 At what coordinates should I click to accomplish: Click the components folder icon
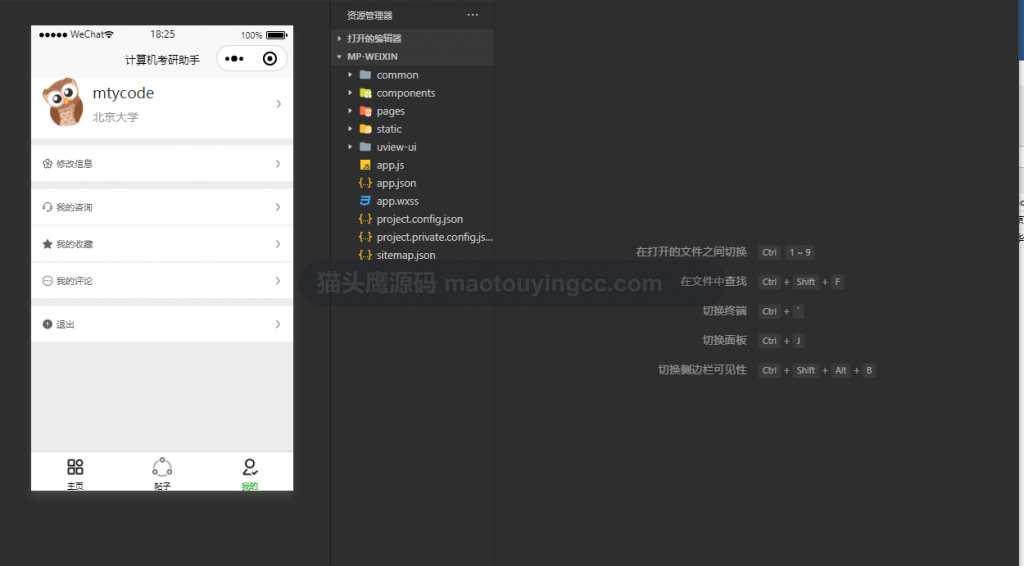(x=366, y=93)
